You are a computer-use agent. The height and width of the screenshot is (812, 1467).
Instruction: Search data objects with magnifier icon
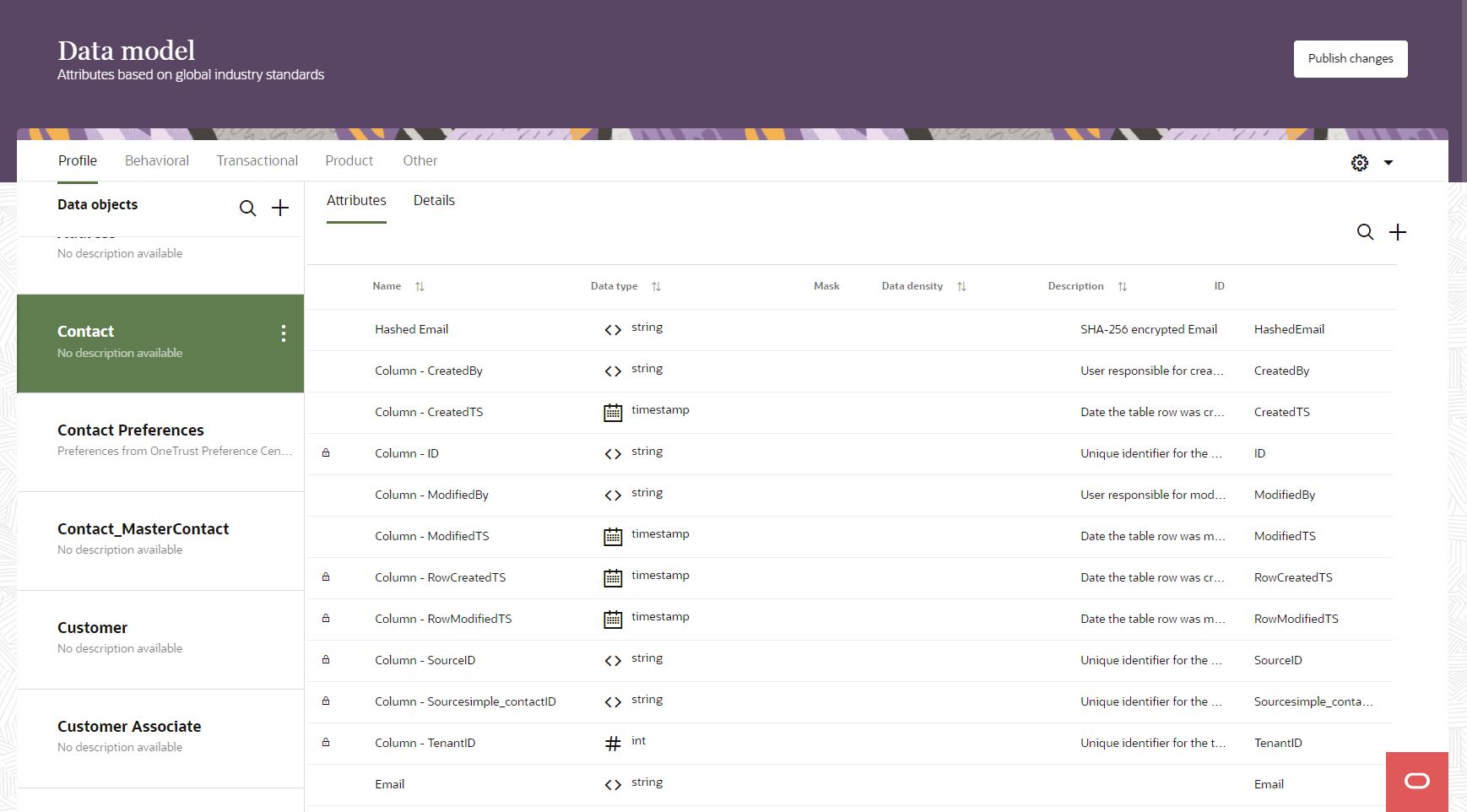(247, 208)
